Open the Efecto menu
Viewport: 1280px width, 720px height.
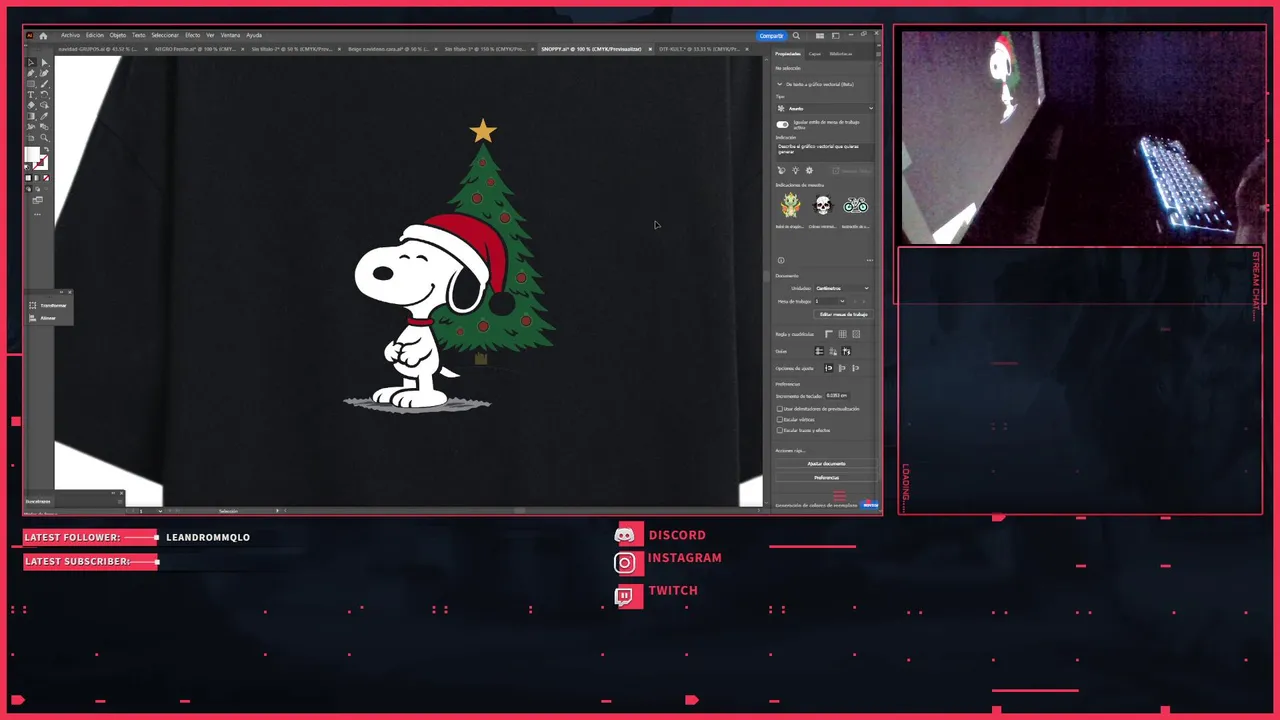tap(192, 35)
